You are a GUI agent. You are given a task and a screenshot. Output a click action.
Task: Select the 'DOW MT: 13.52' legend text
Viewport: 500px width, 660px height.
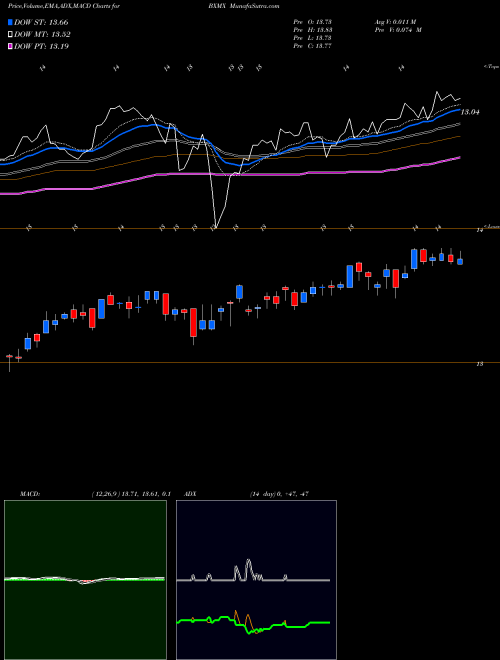pos(42,35)
